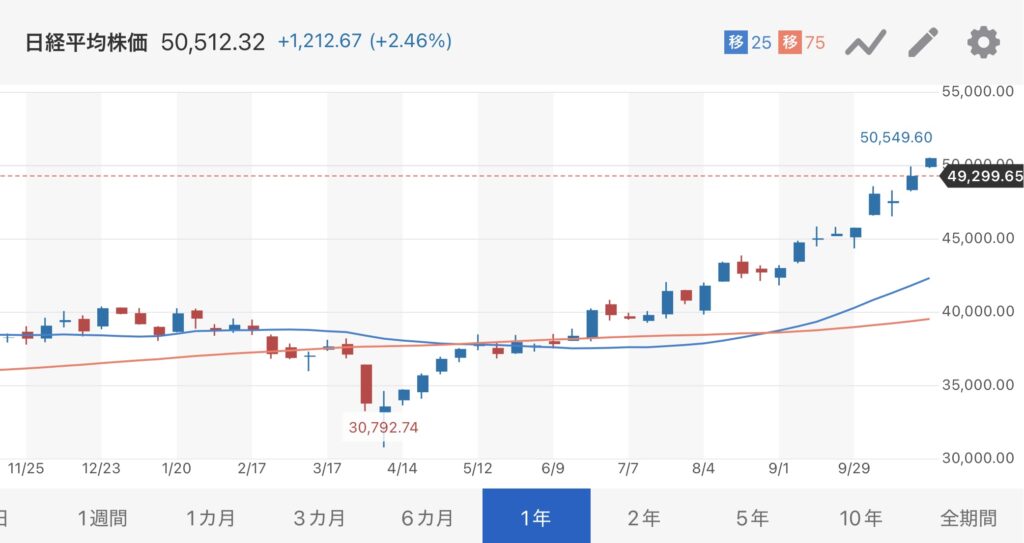Tap the 30,792.74 low price label
The width and height of the screenshot is (1024, 543).
click(383, 427)
